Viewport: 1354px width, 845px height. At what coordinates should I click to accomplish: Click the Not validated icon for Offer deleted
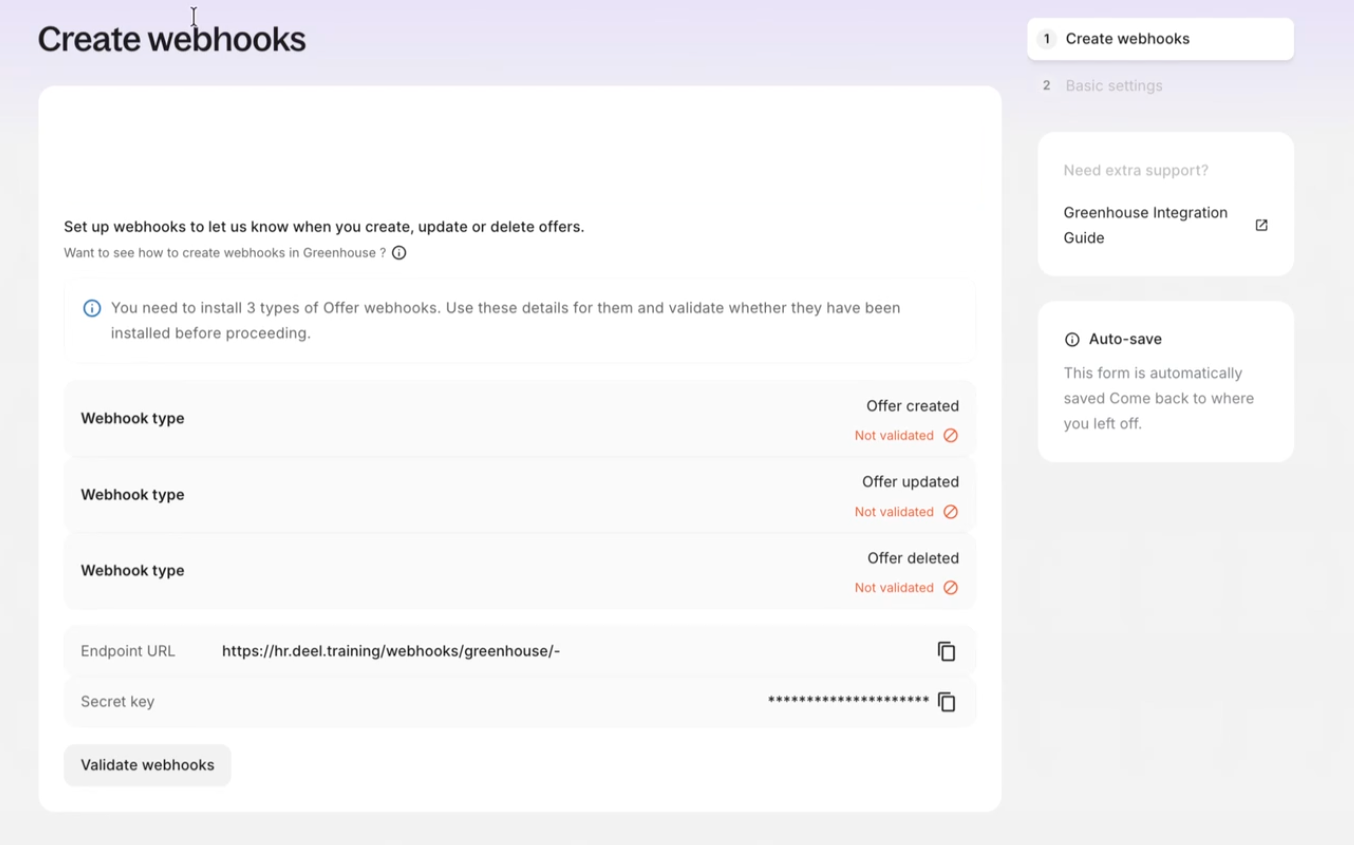point(950,588)
